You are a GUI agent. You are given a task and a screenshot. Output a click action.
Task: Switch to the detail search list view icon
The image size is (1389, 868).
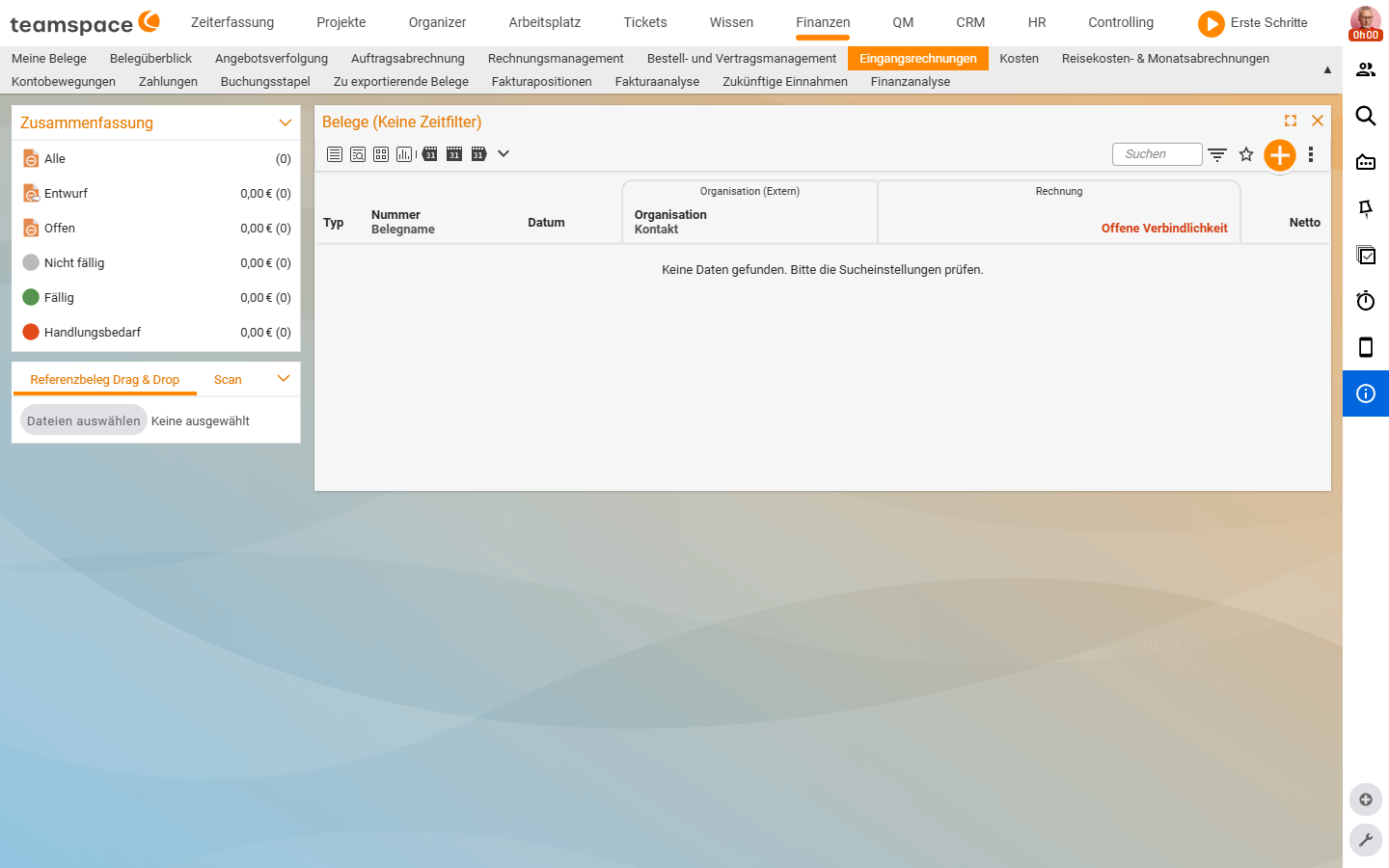pos(358,154)
